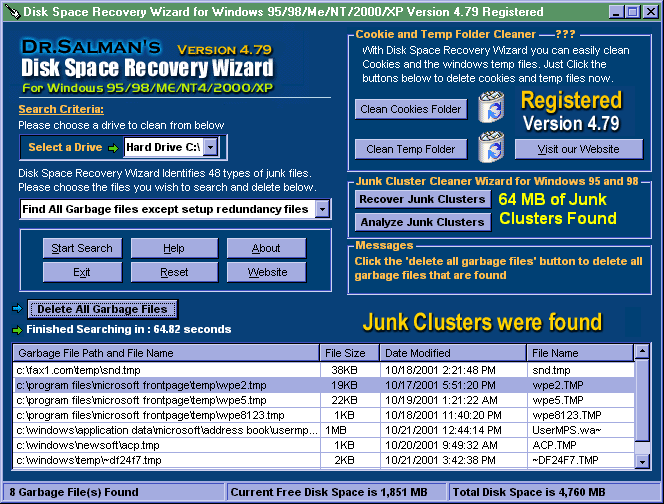The width and height of the screenshot is (664, 504).
Task: Select the wpe2.tmp frontpage temp row
Action: [324, 385]
